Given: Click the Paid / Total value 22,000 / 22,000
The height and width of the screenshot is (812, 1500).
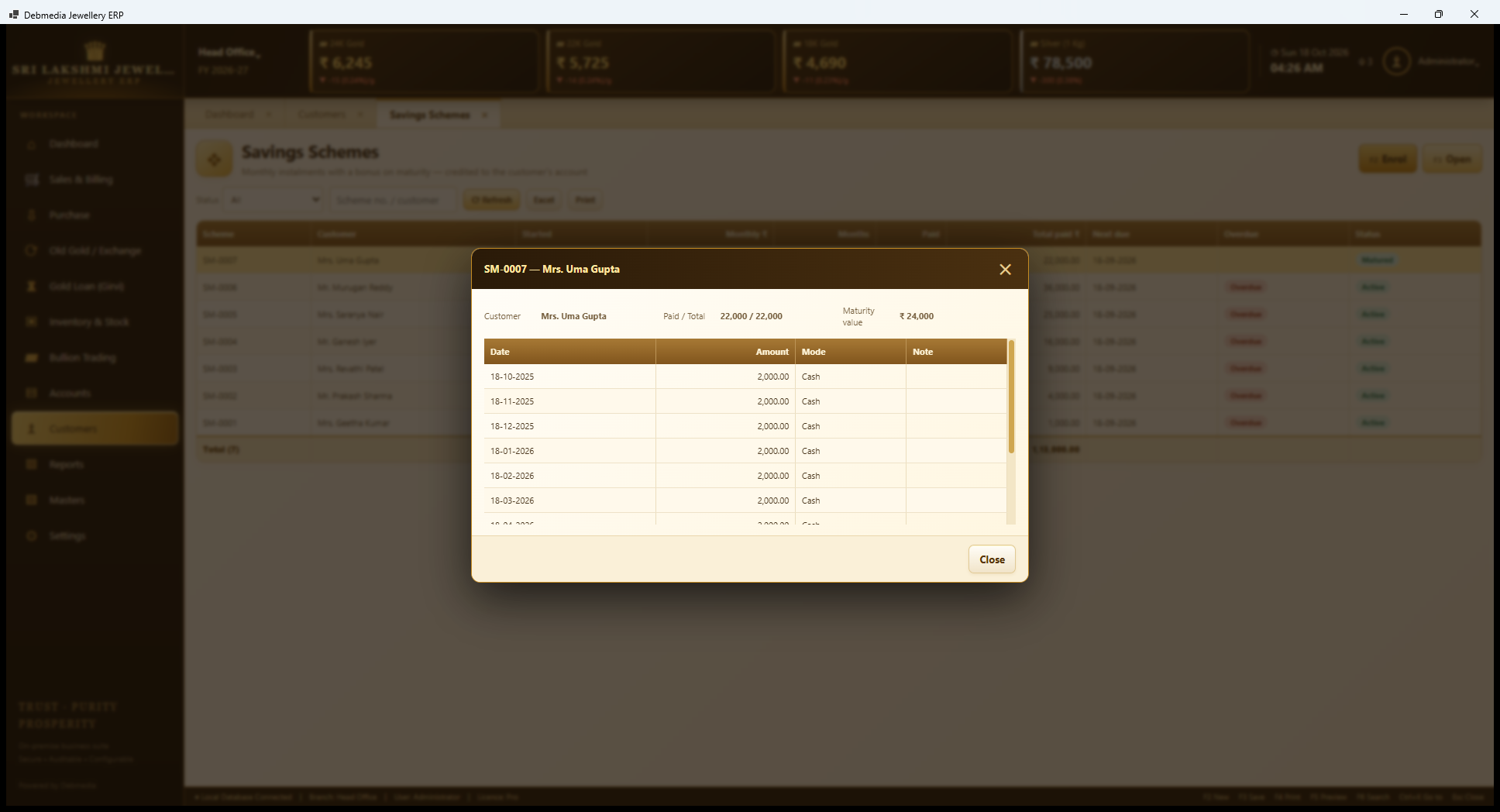Looking at the screenshot, I should point(751,316).
